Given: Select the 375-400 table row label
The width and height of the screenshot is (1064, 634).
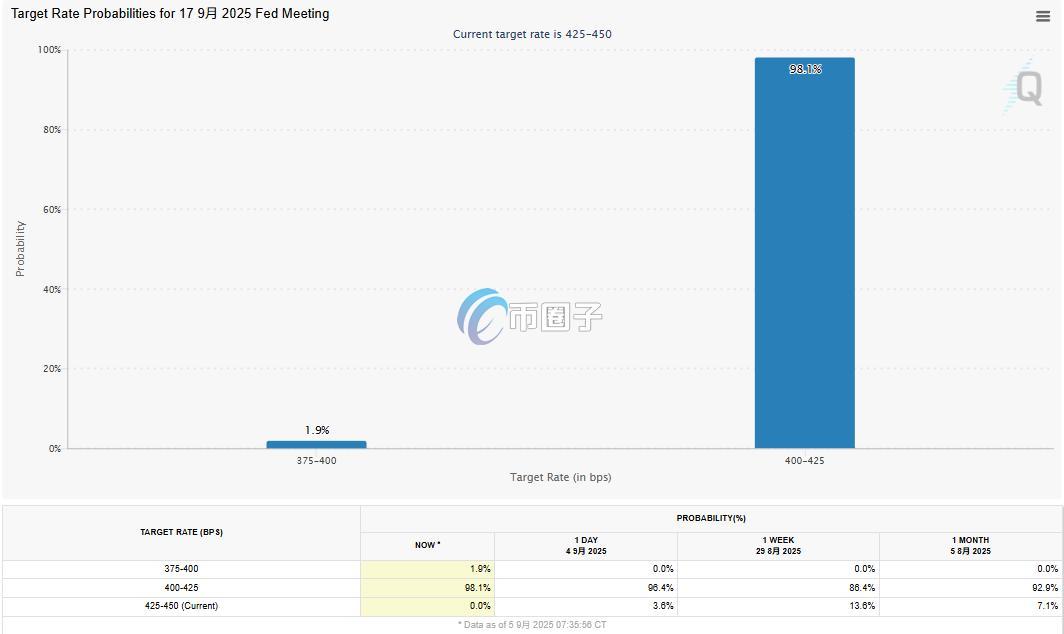Looking at the screenshot, I should tap(181, 569).
